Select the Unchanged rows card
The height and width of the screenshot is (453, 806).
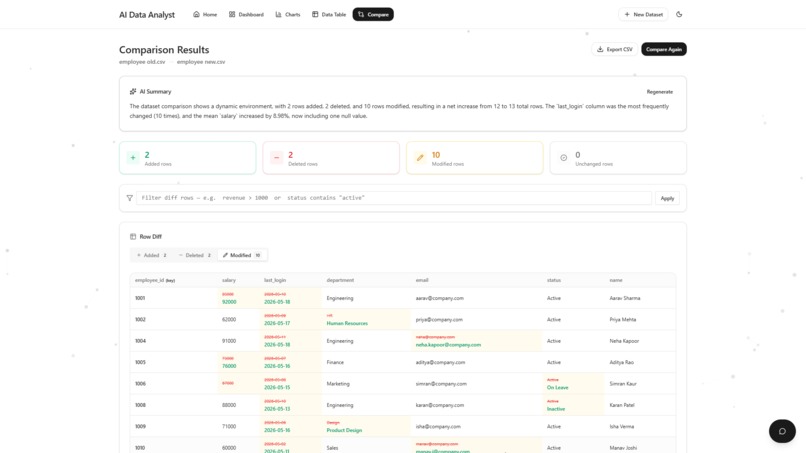click(618, 158)
